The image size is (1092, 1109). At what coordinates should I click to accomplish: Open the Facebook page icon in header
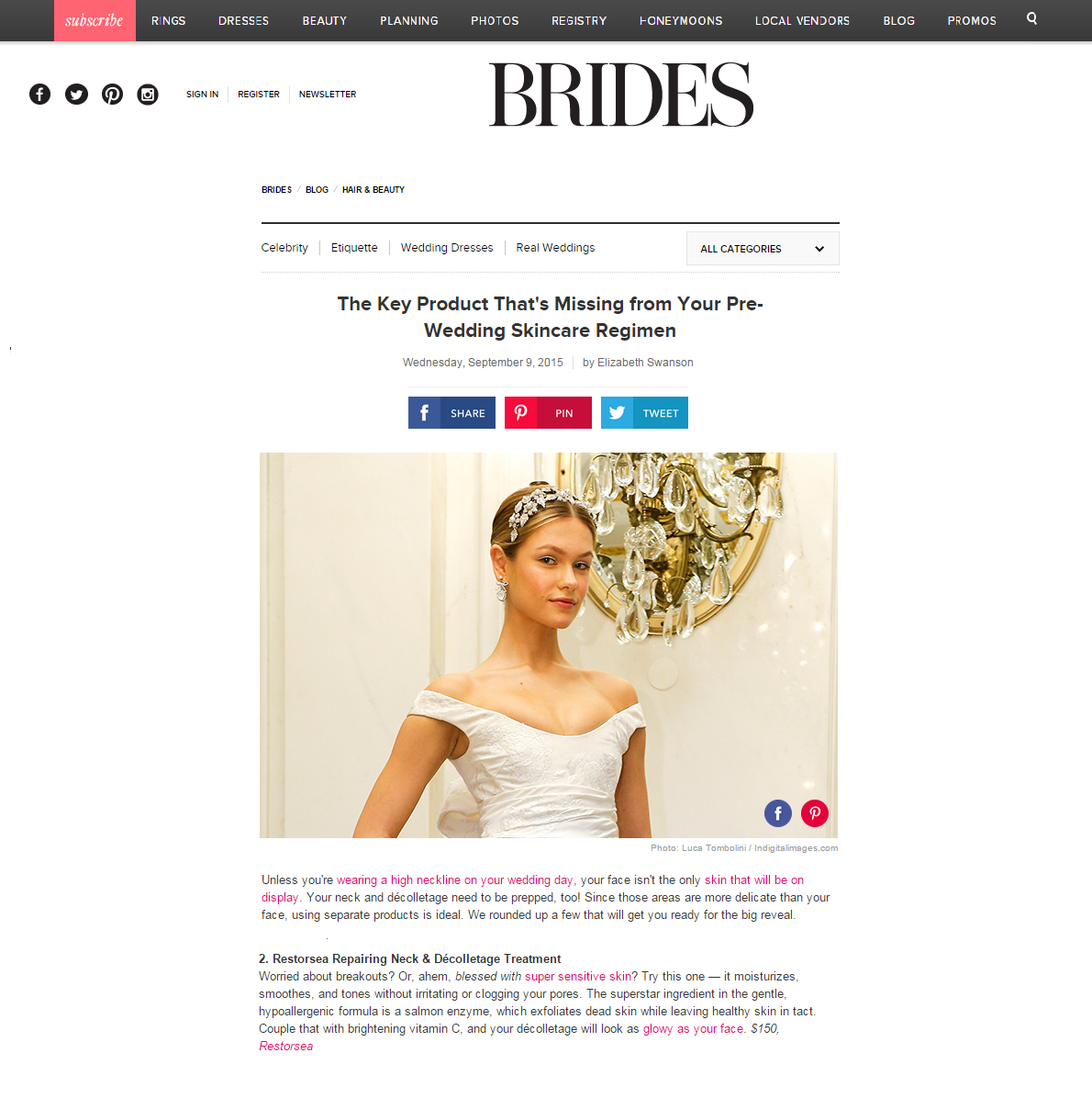pos(39,94)
